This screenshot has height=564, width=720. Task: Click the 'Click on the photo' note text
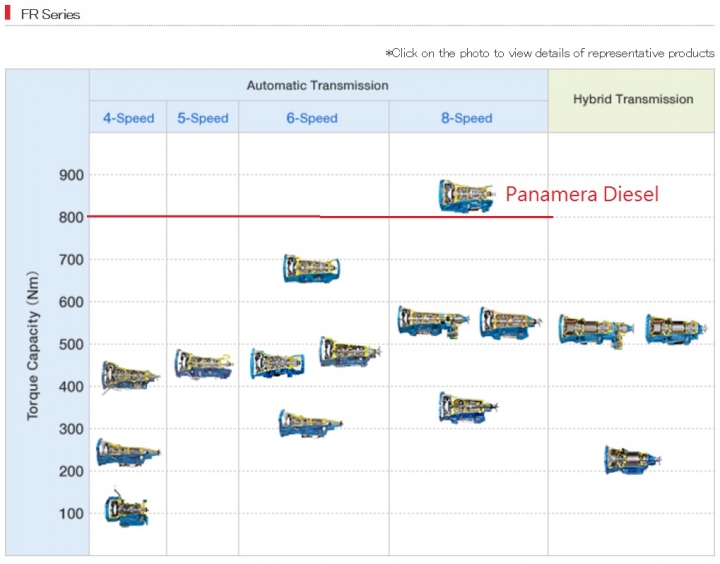pyautogui.click(x=550, y=53)
